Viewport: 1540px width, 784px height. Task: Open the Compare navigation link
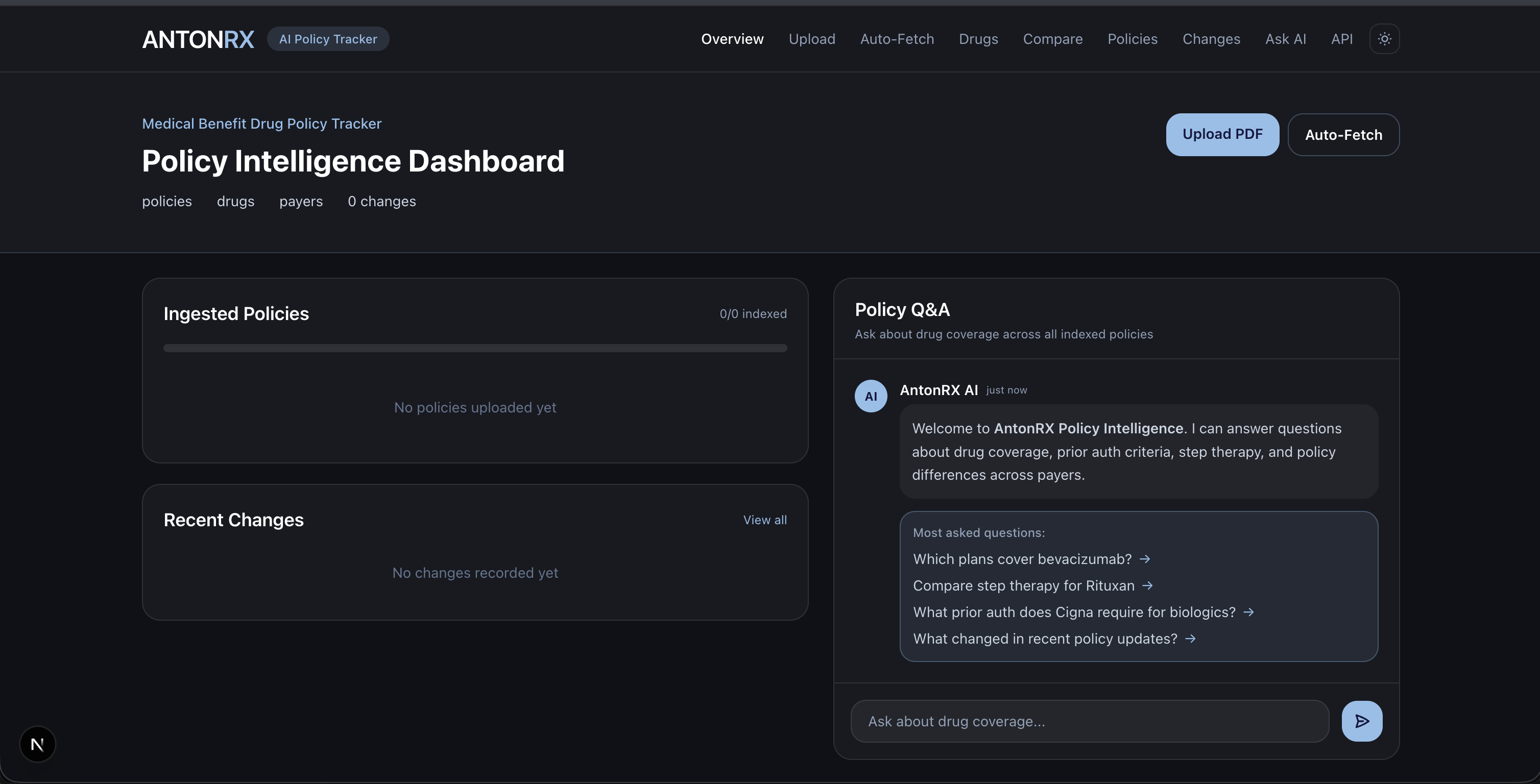pos(1052,39)
